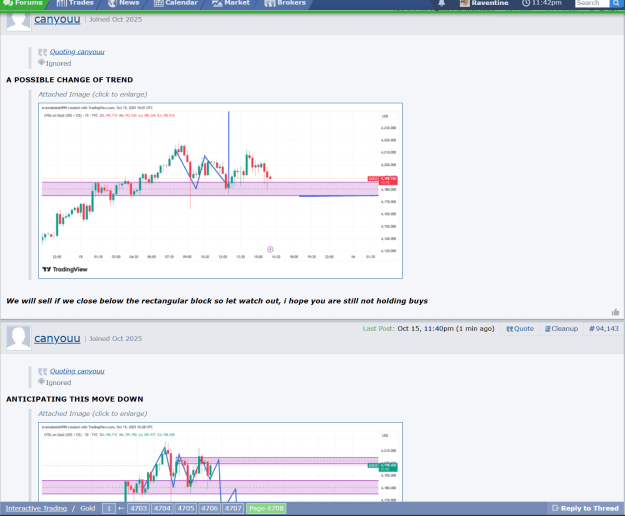Enlarge the anticipating move down chart
Image resolution: width=625 pixels, height=516 pixels.
click(220, 462)
